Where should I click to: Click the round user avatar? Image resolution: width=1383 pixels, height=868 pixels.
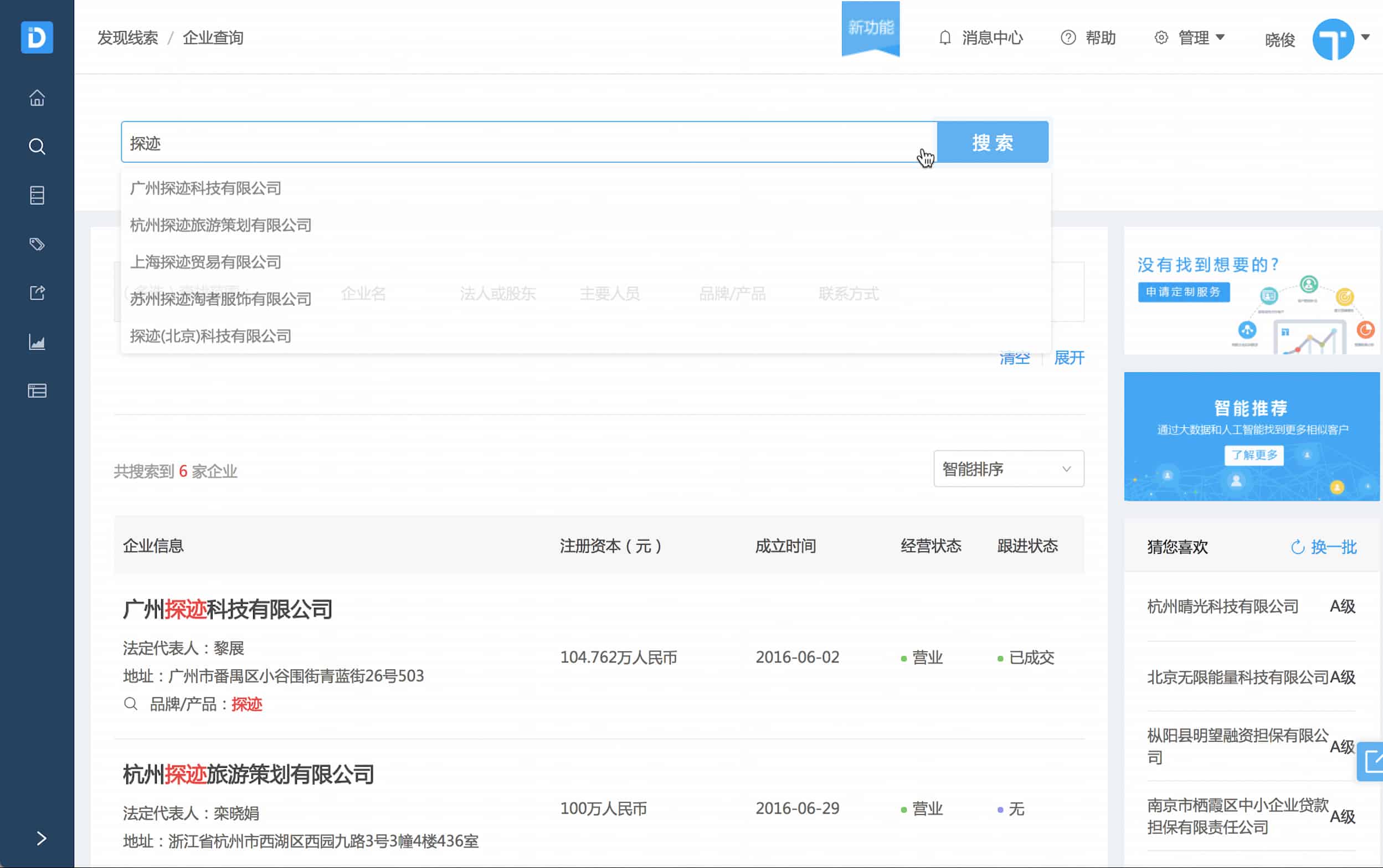coord(1333,39)
